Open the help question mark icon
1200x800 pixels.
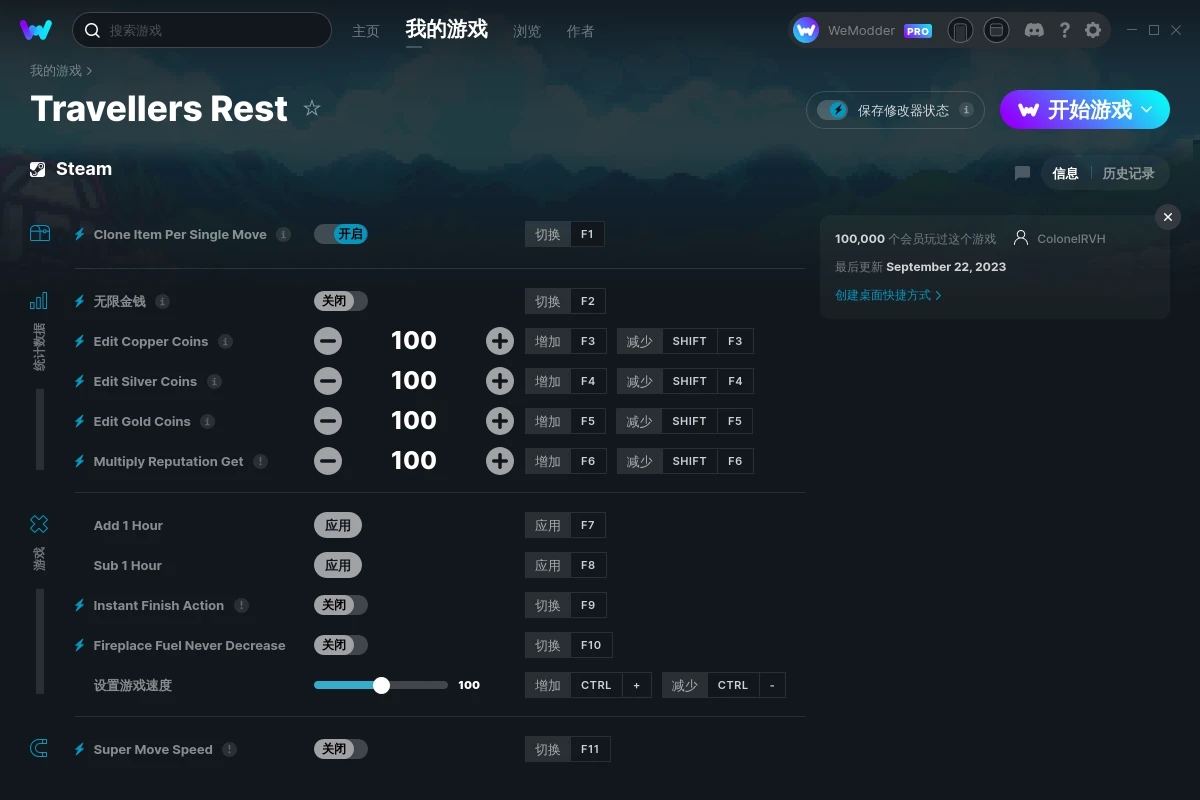(x=1064, y=30)
